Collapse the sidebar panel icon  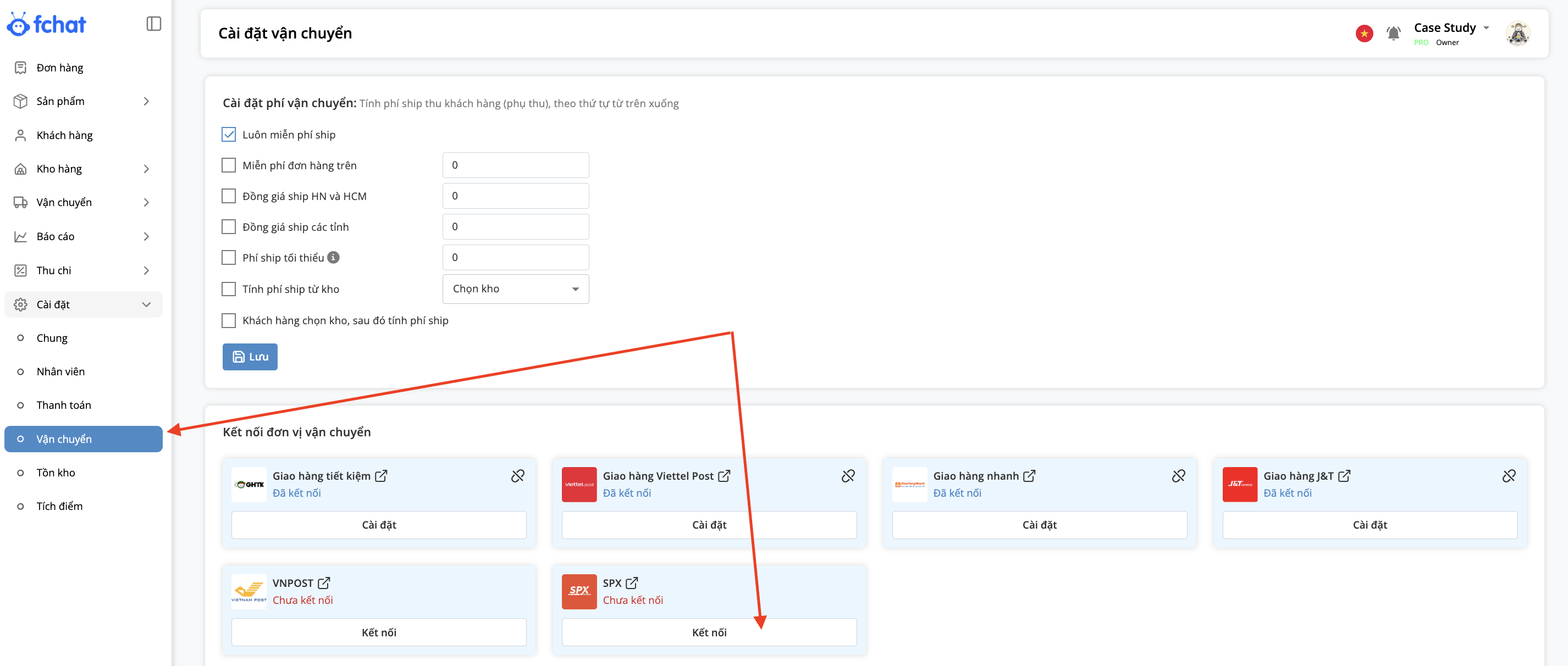tap(153, 24)
